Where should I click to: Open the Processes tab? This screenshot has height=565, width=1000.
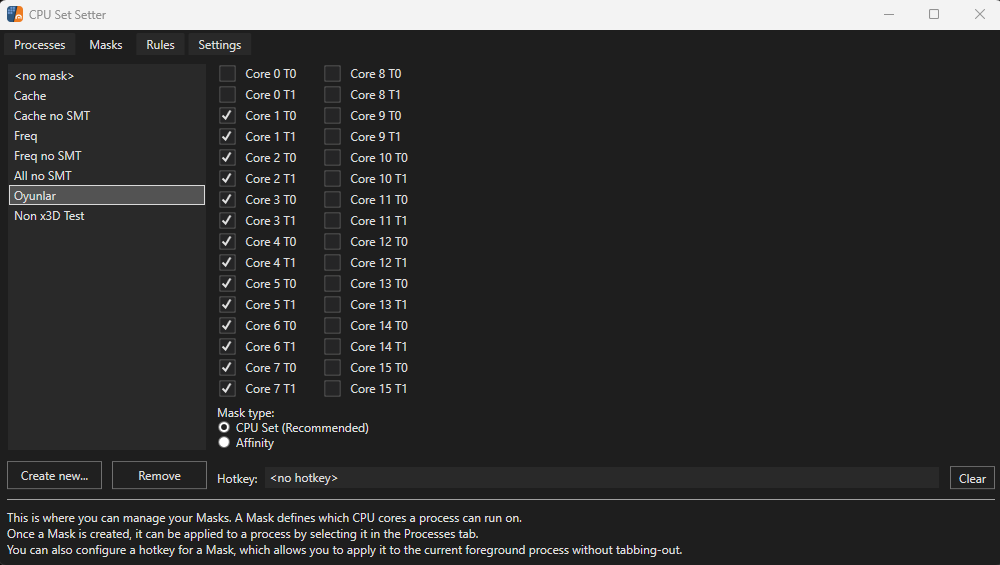tap(40, 45)
